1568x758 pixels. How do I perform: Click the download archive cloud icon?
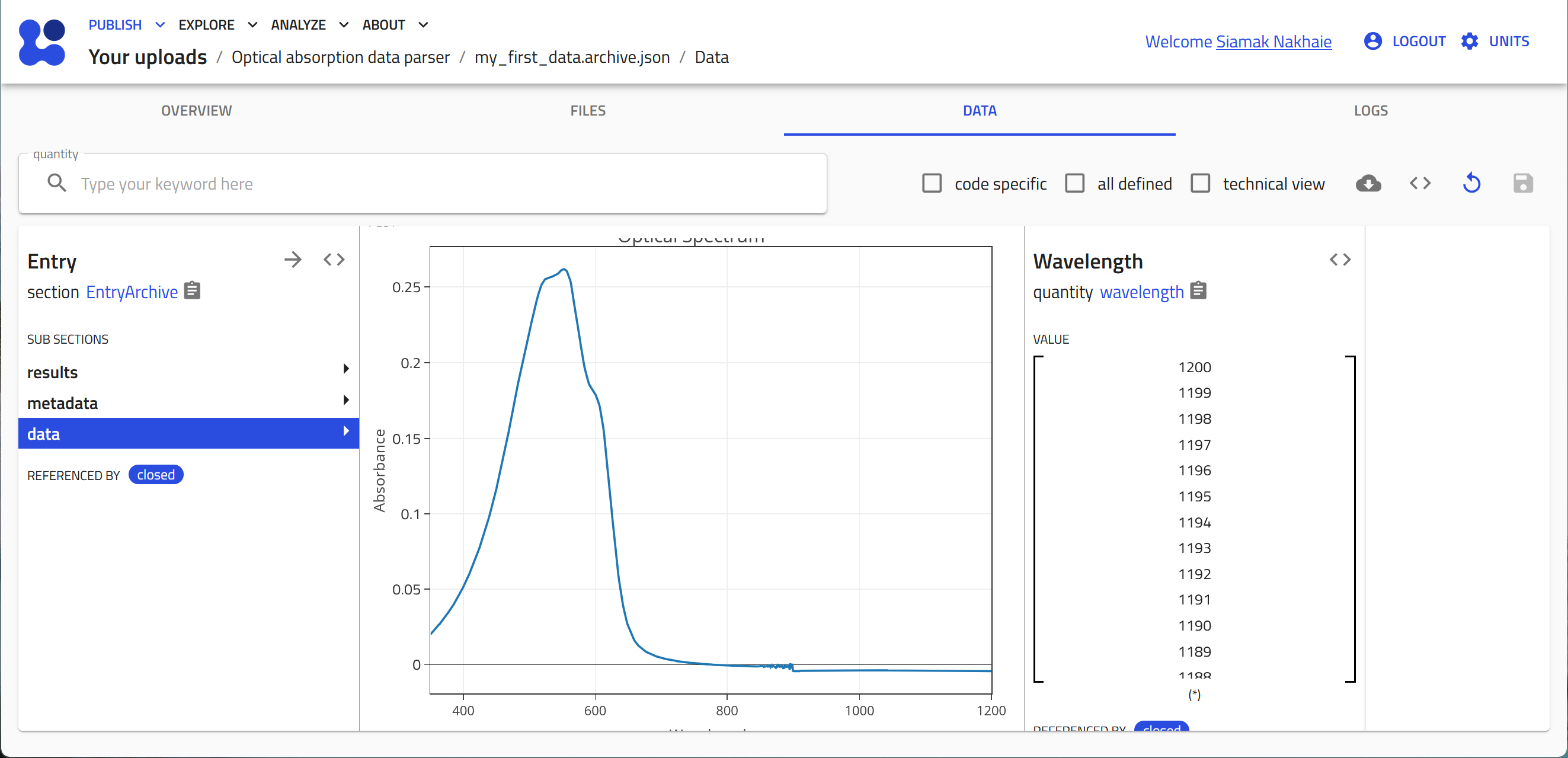1368,183
